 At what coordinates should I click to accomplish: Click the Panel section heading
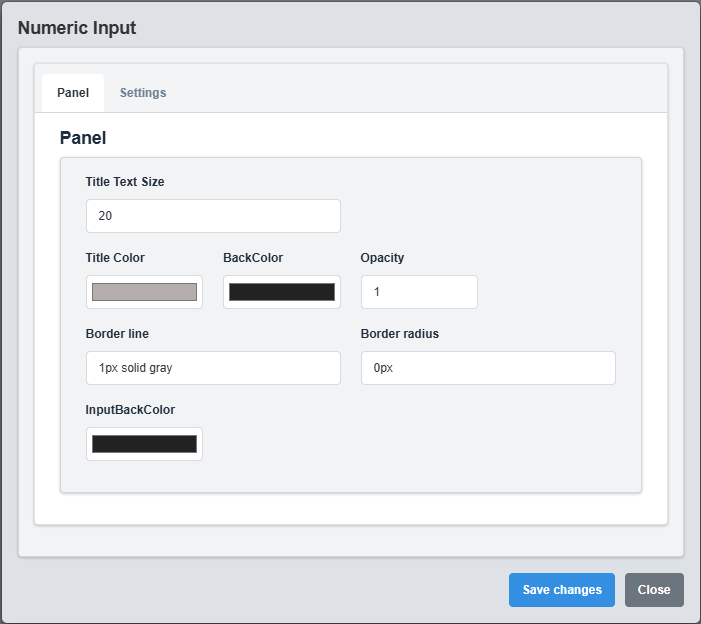(x=83, y=138)
